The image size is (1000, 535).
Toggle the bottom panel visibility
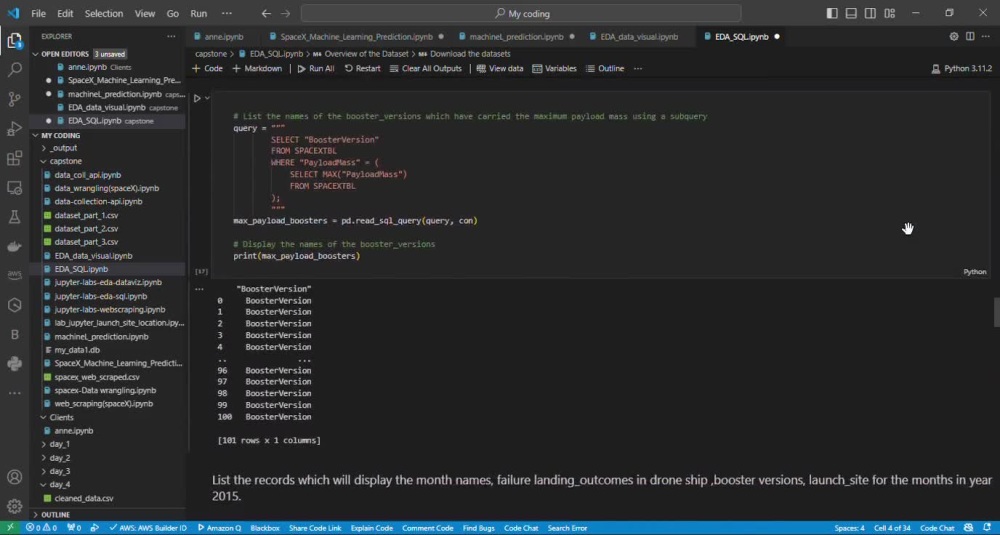point(851,13)
